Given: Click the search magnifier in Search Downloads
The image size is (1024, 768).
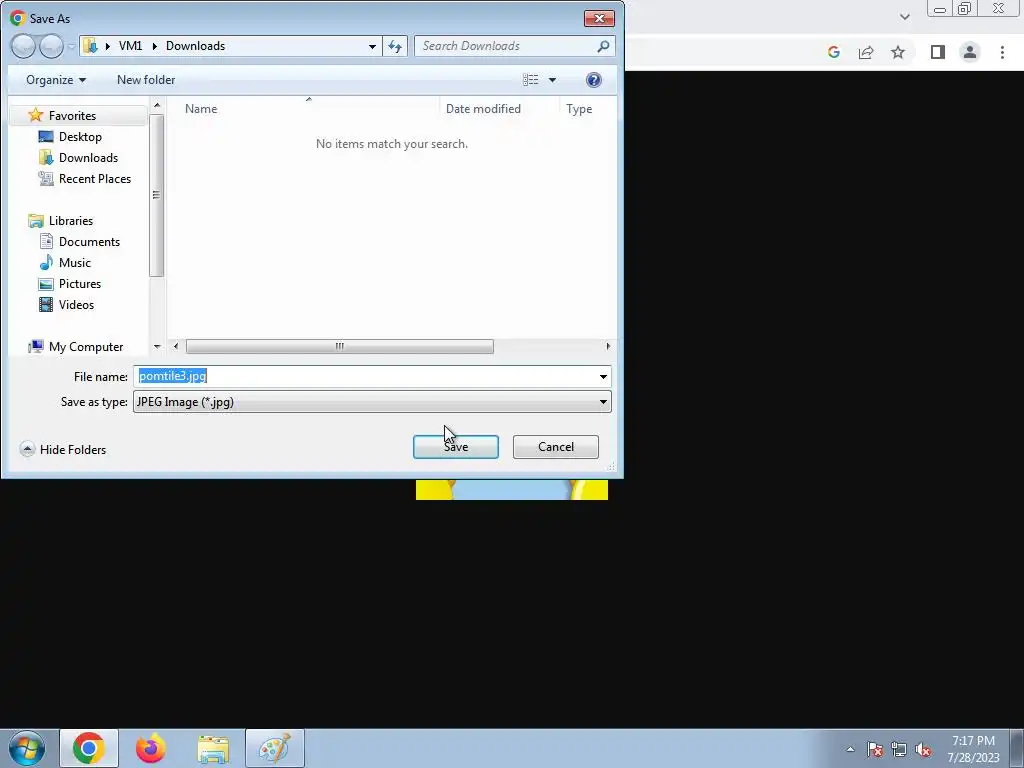Looking at the screenshot, I should (x=603, y=46).
